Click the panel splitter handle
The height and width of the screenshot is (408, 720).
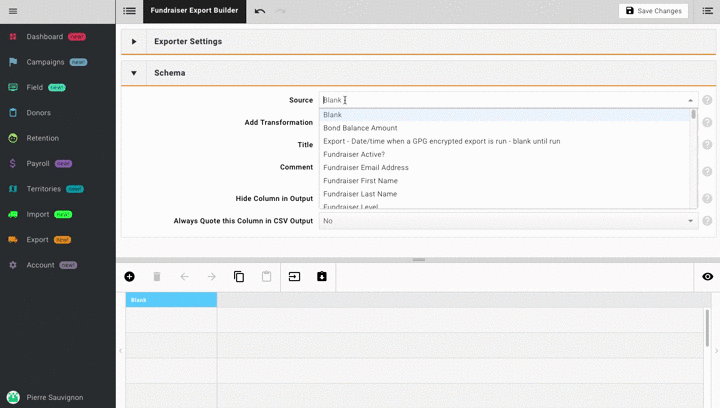click(x=418, y=260)
